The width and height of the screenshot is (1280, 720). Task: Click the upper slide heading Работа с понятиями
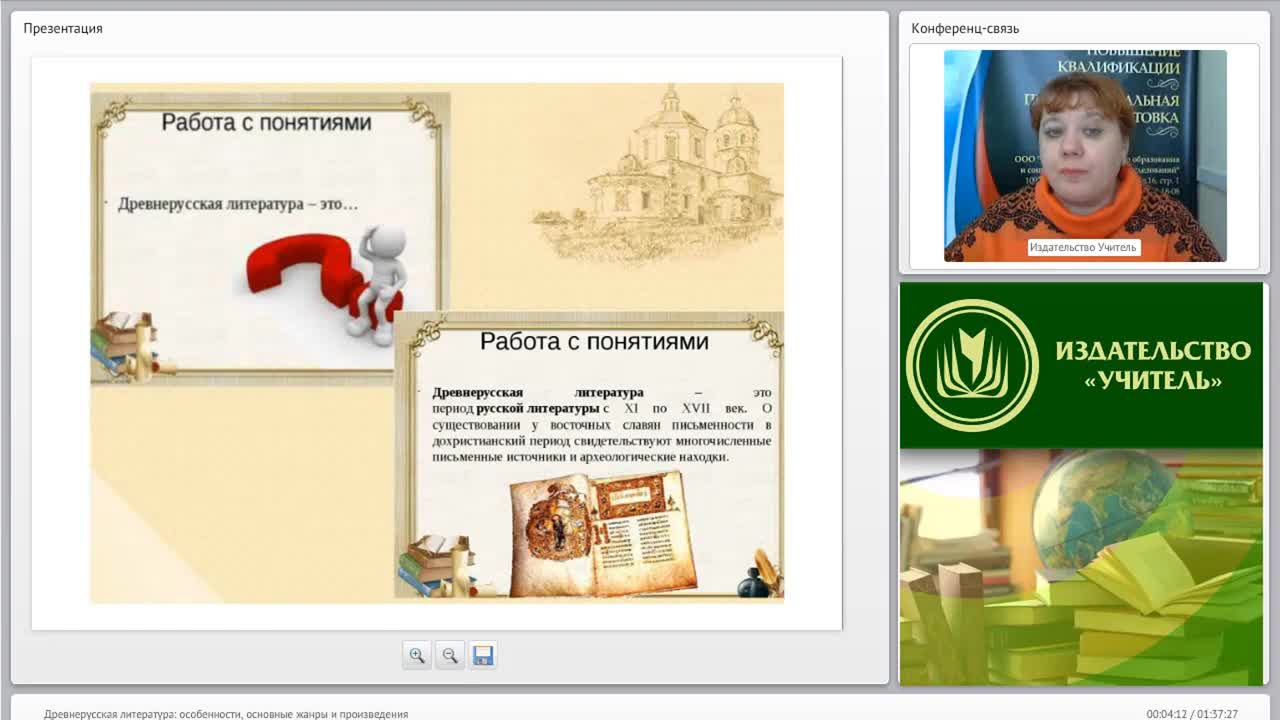click(266, 122)
